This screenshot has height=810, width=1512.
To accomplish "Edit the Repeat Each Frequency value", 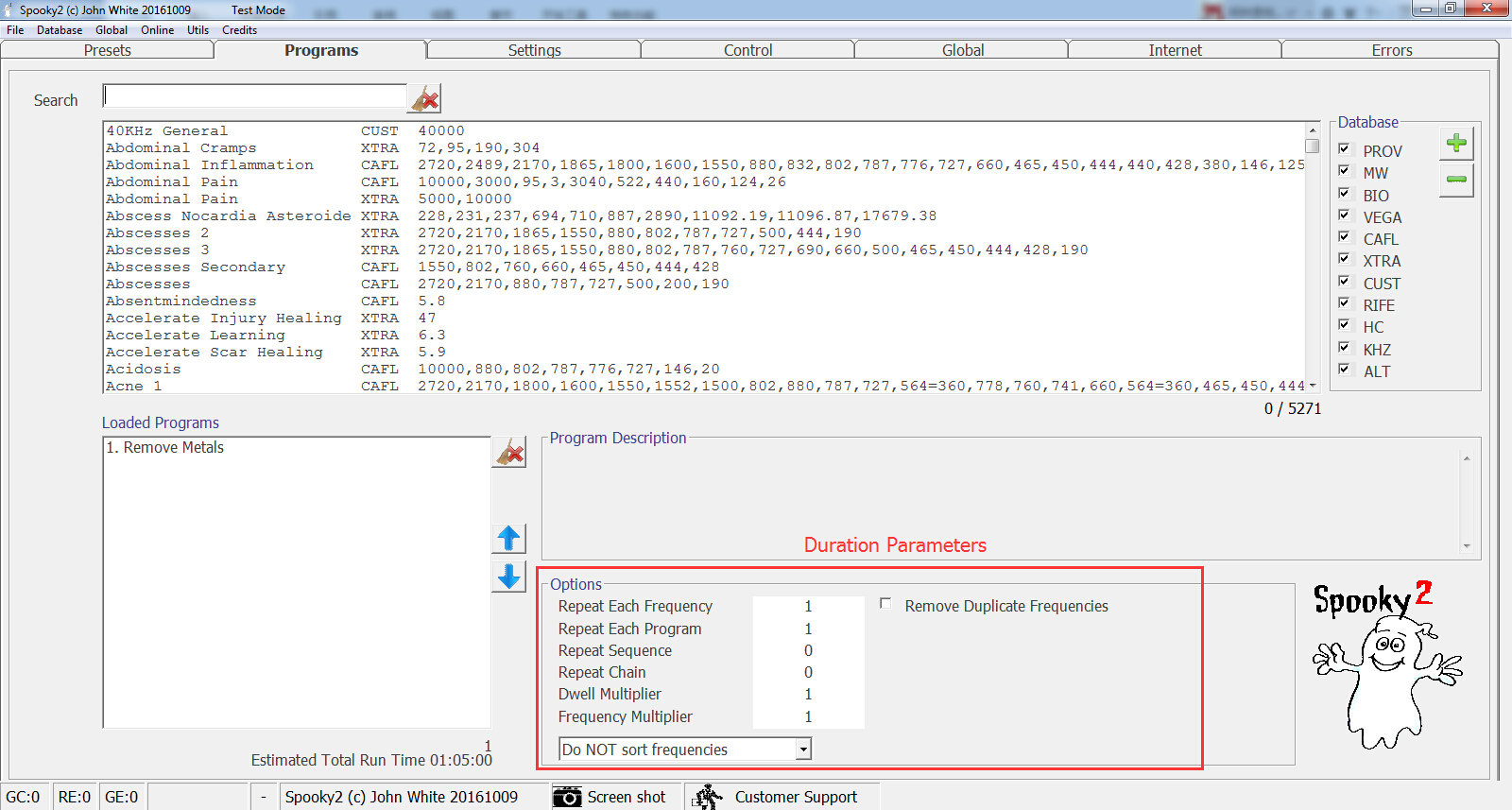I will pos(808,607).
